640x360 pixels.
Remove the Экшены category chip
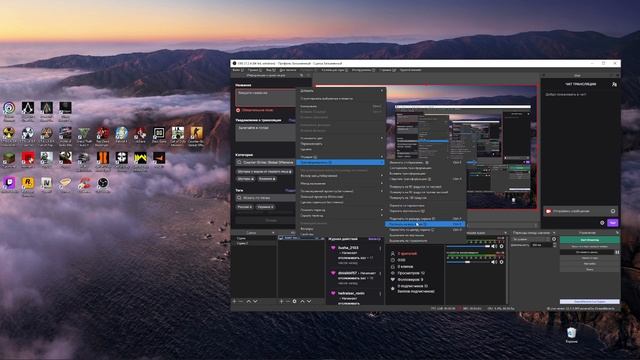pos(274,179)
